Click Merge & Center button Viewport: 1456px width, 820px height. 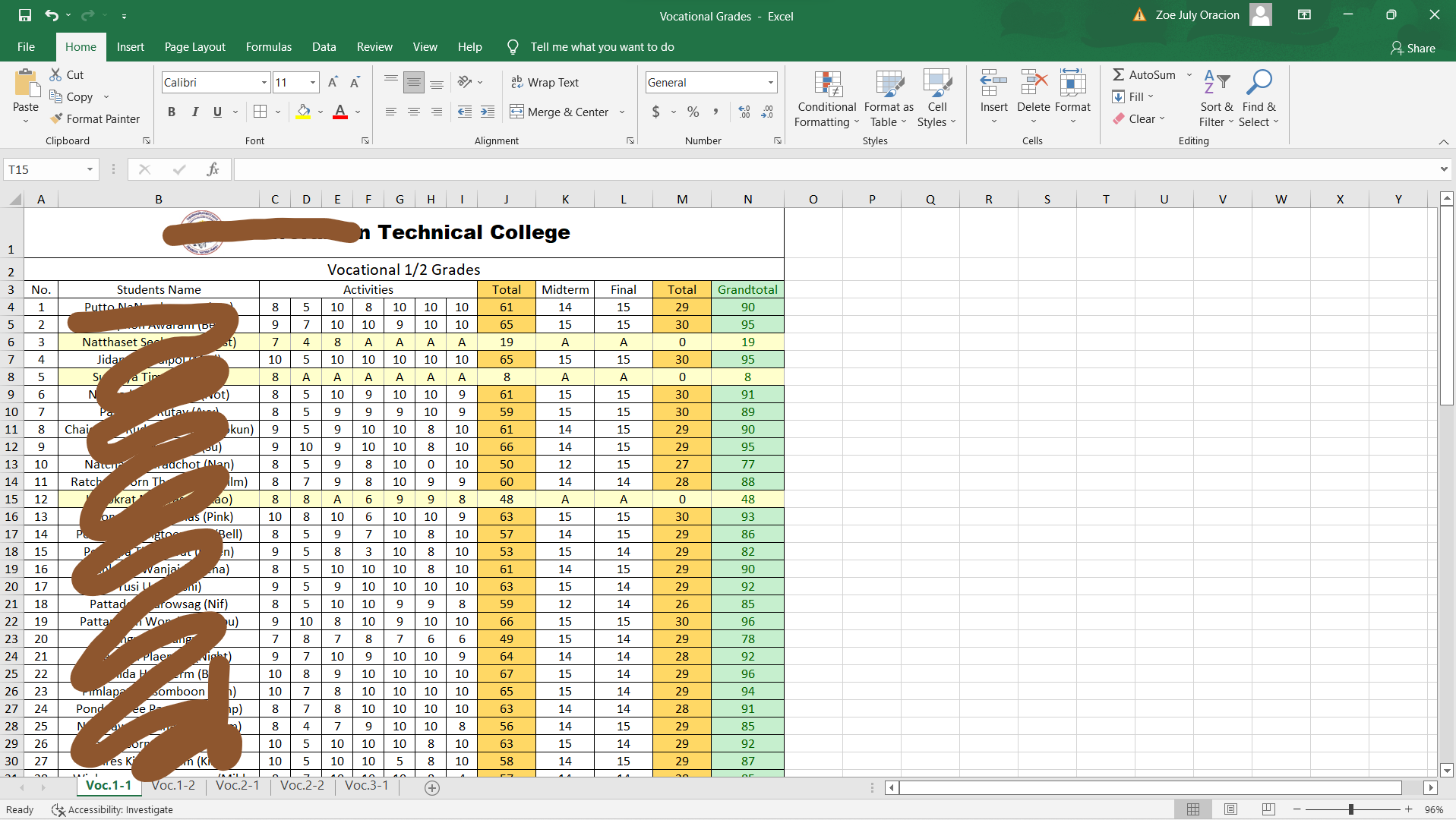tap(560, 112)
